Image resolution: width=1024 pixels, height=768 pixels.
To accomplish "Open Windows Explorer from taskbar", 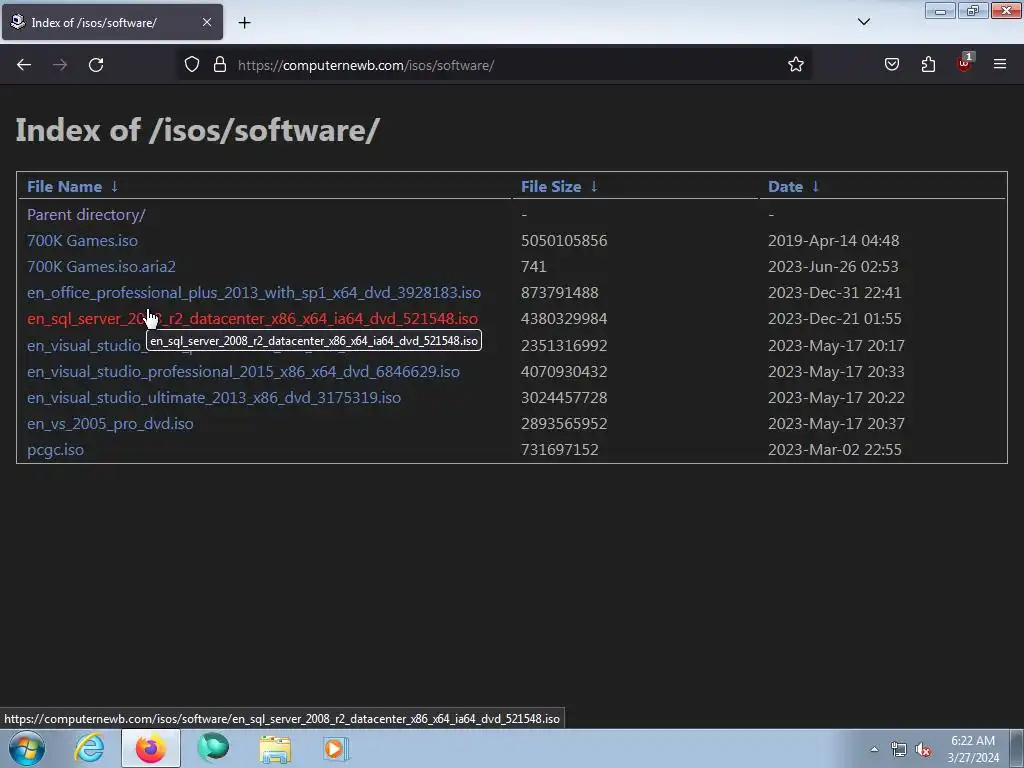I will pos(275,748).
